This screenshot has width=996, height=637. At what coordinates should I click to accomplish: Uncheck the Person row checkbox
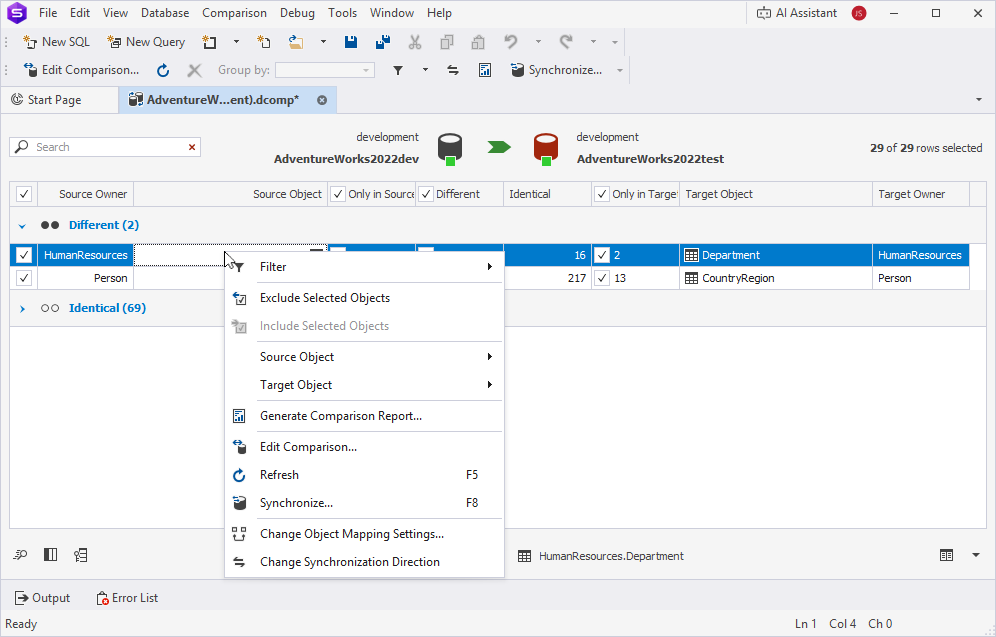(x=24, y=278)
